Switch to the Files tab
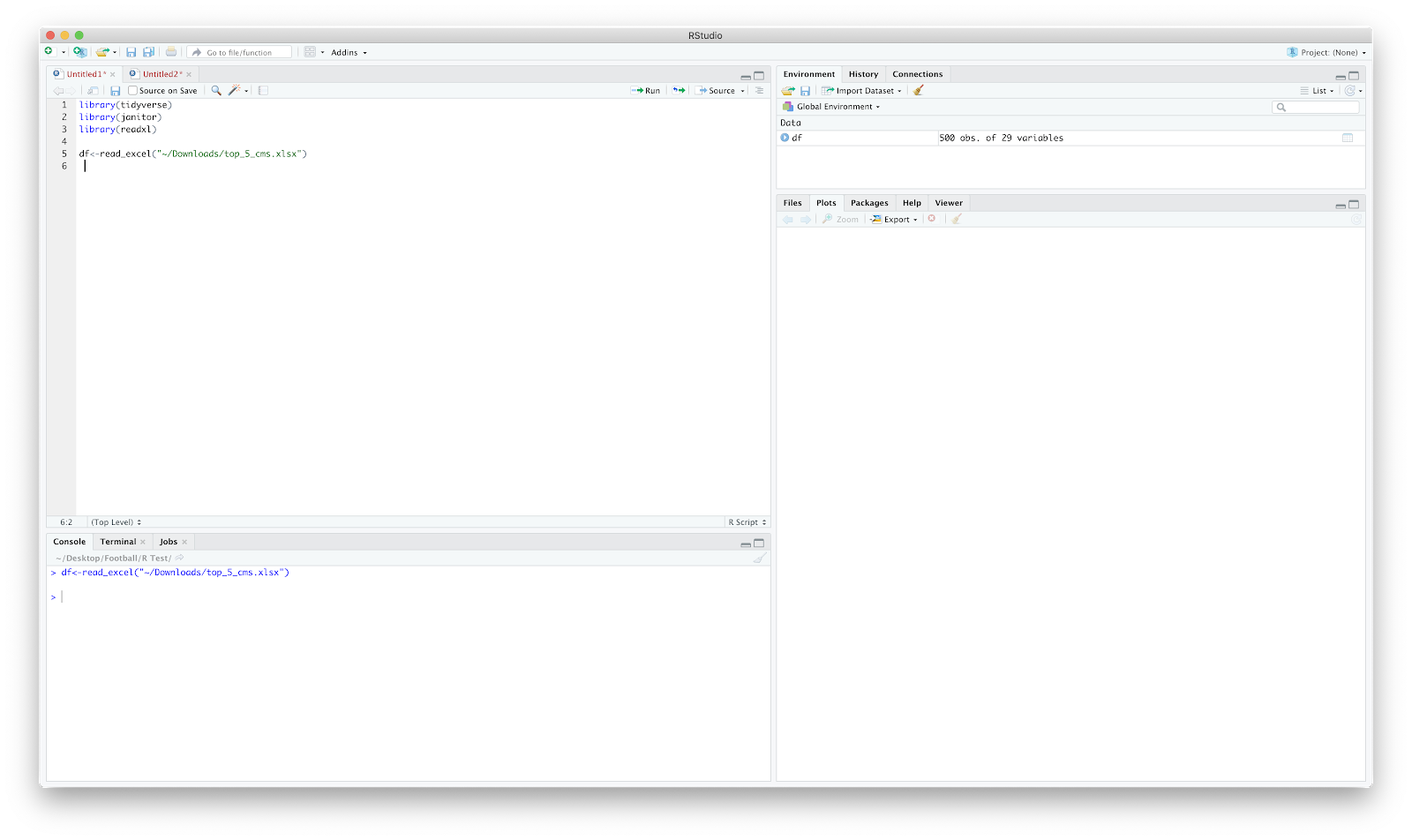 [x=792, y=203]
